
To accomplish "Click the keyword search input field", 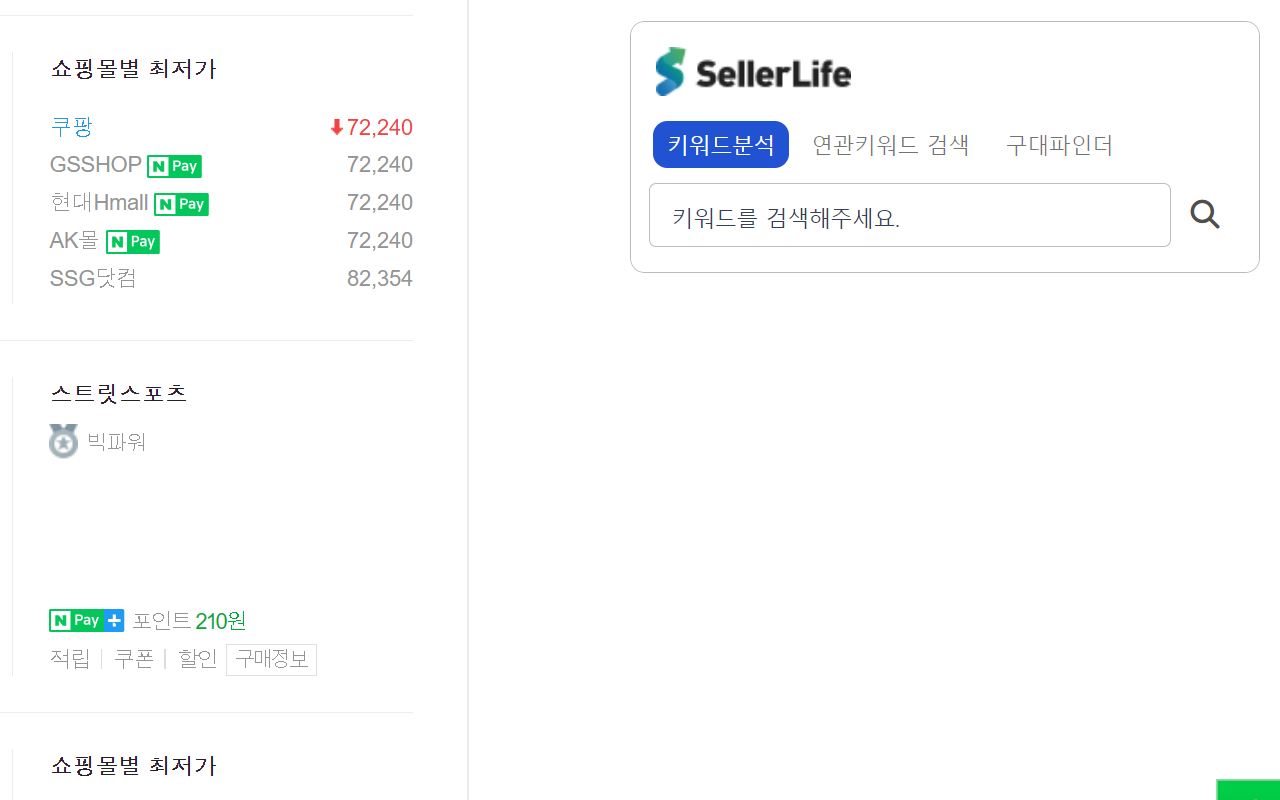I will (x=910, y=214).
